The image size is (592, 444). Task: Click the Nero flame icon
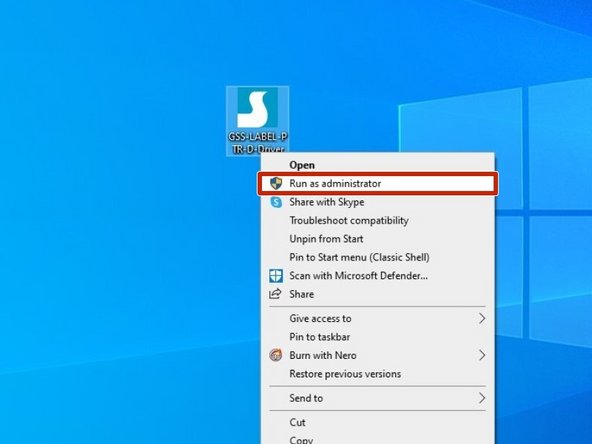[x=276, y=355]
